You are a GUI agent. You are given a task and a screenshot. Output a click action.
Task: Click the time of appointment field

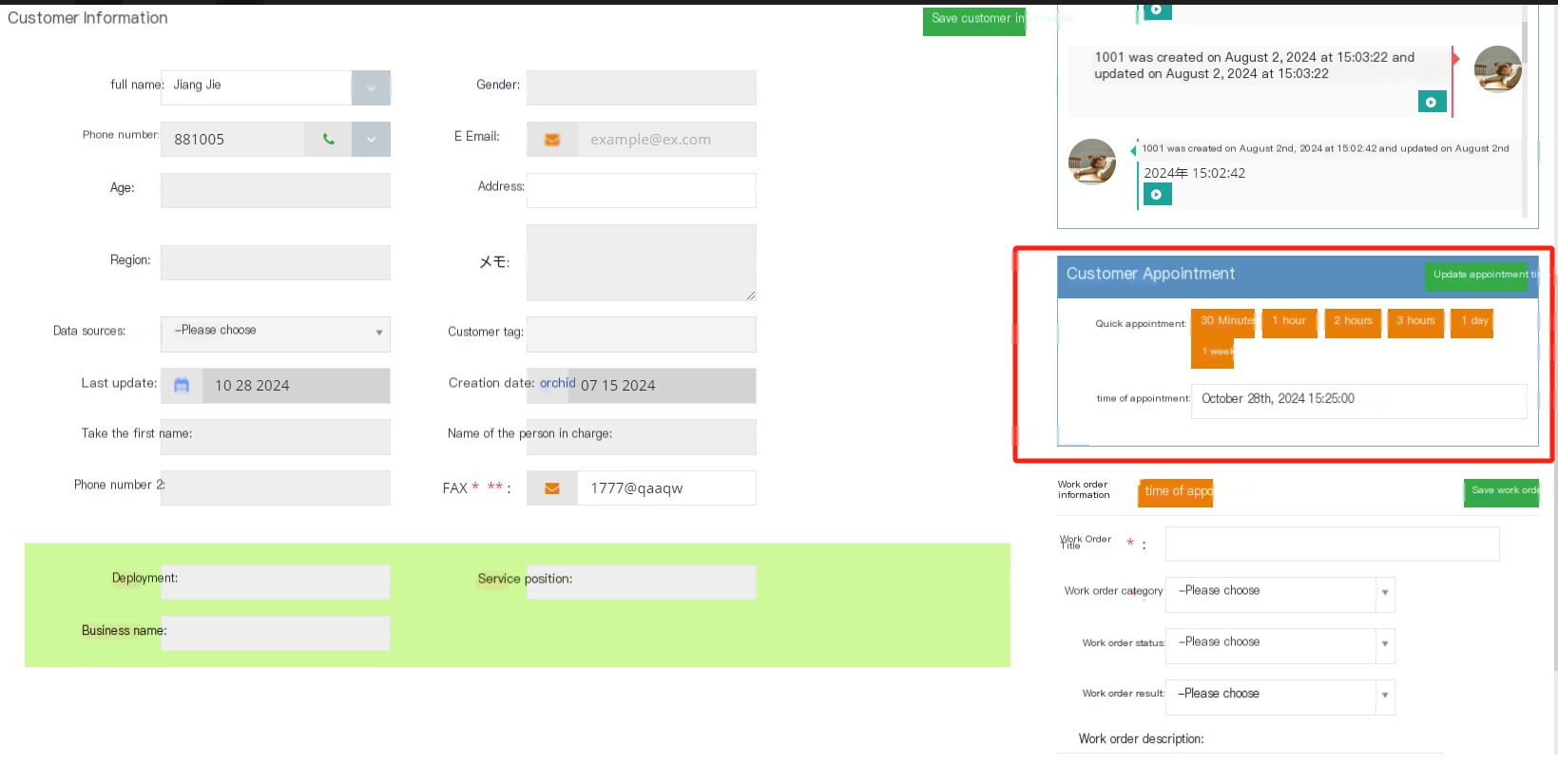(1358, 400)
